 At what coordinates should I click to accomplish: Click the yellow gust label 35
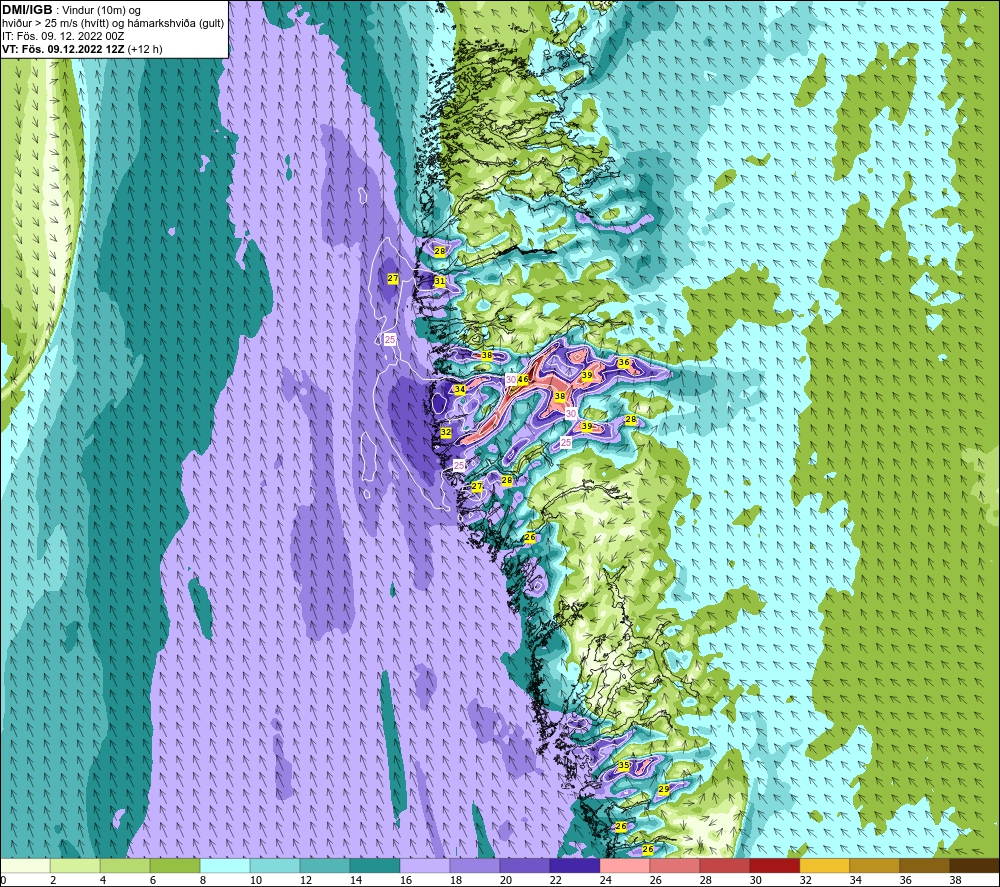coord(624,765)
